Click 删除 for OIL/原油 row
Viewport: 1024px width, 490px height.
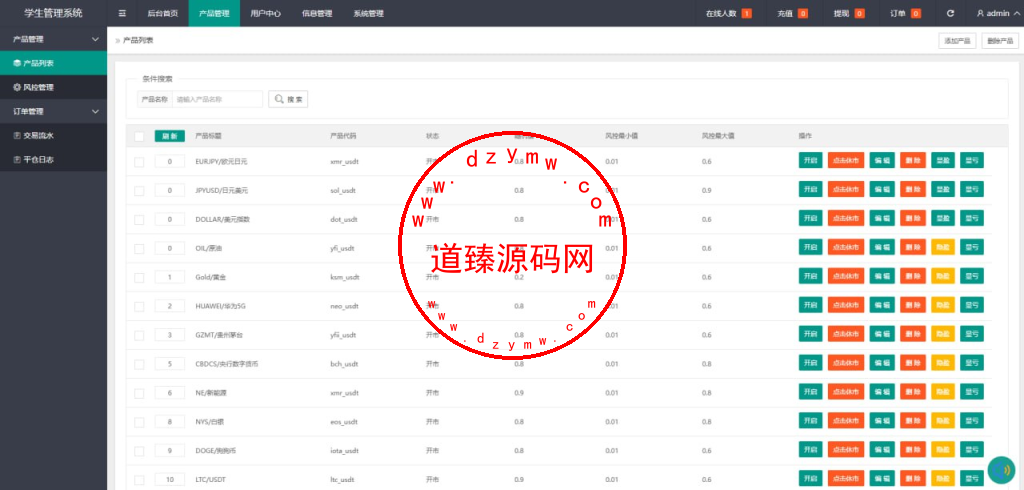tap(913, 247)
